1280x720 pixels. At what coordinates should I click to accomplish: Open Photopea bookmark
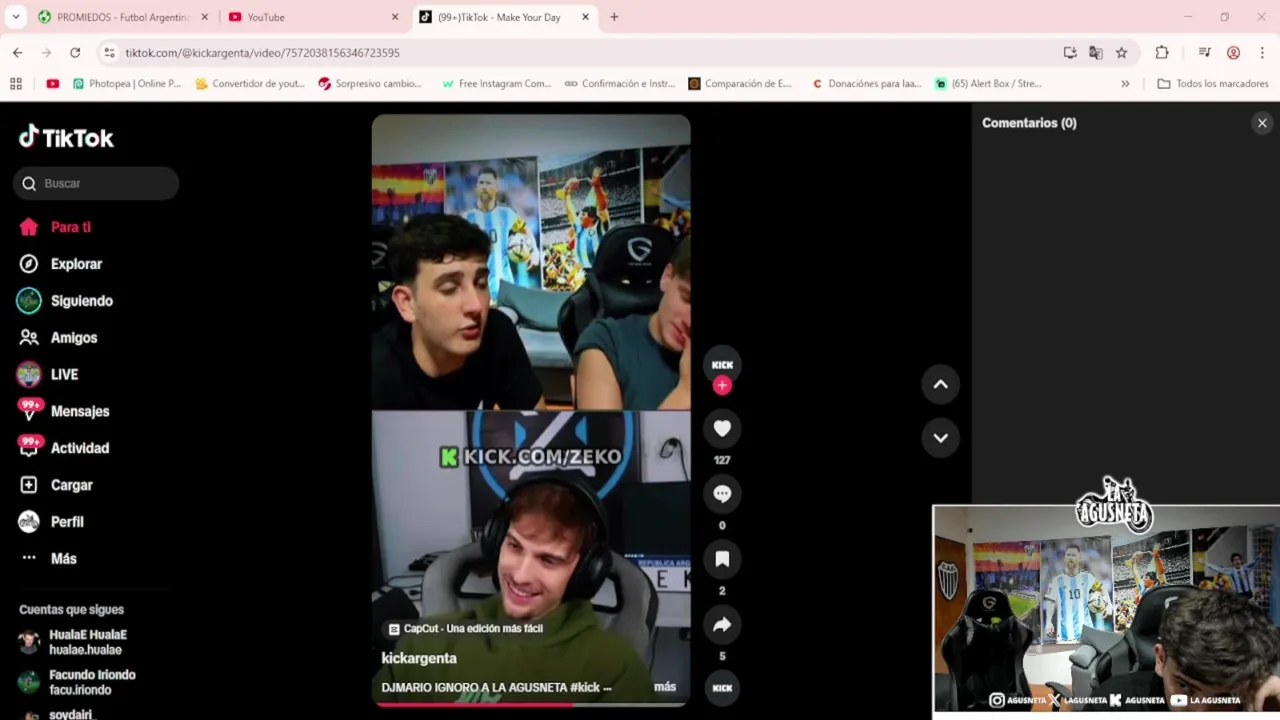point(127,84)
